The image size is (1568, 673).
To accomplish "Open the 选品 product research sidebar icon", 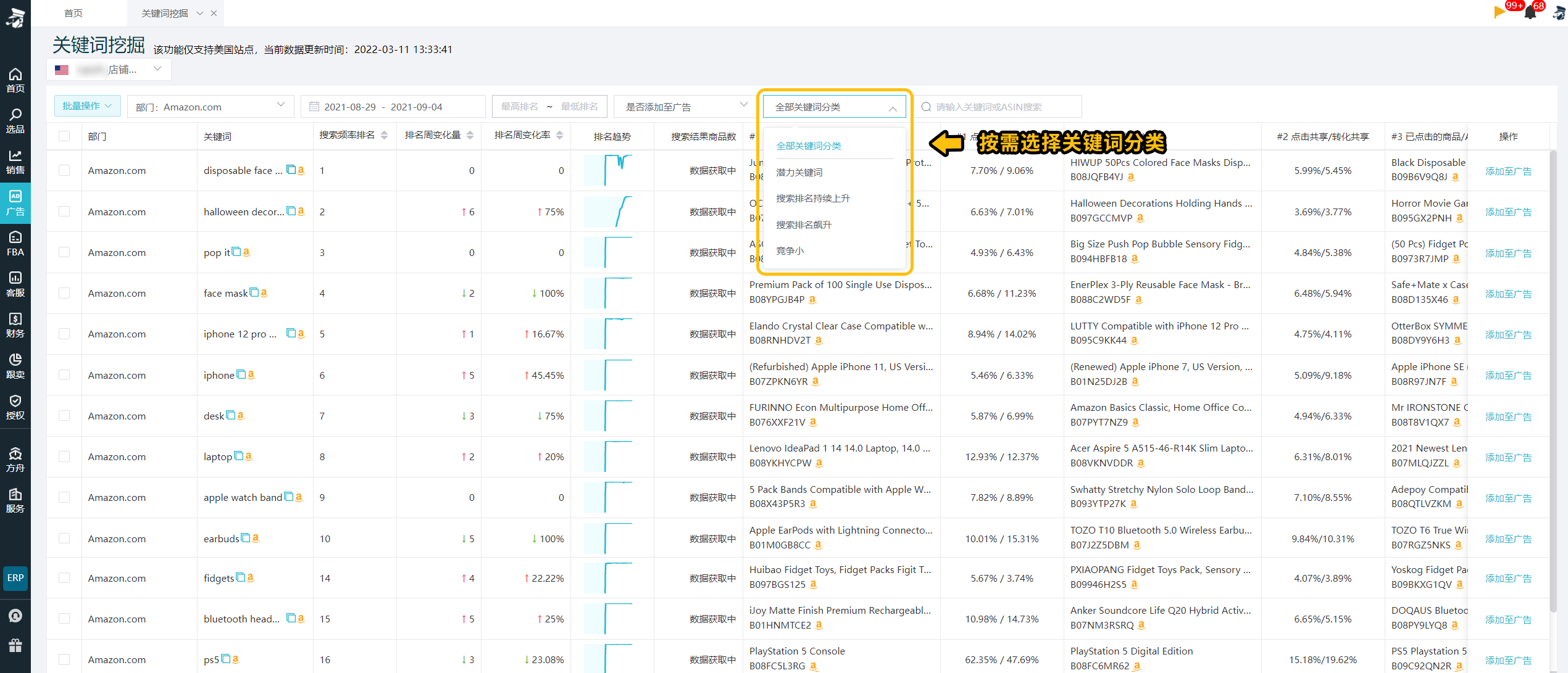I will click(x=15, y=121).
